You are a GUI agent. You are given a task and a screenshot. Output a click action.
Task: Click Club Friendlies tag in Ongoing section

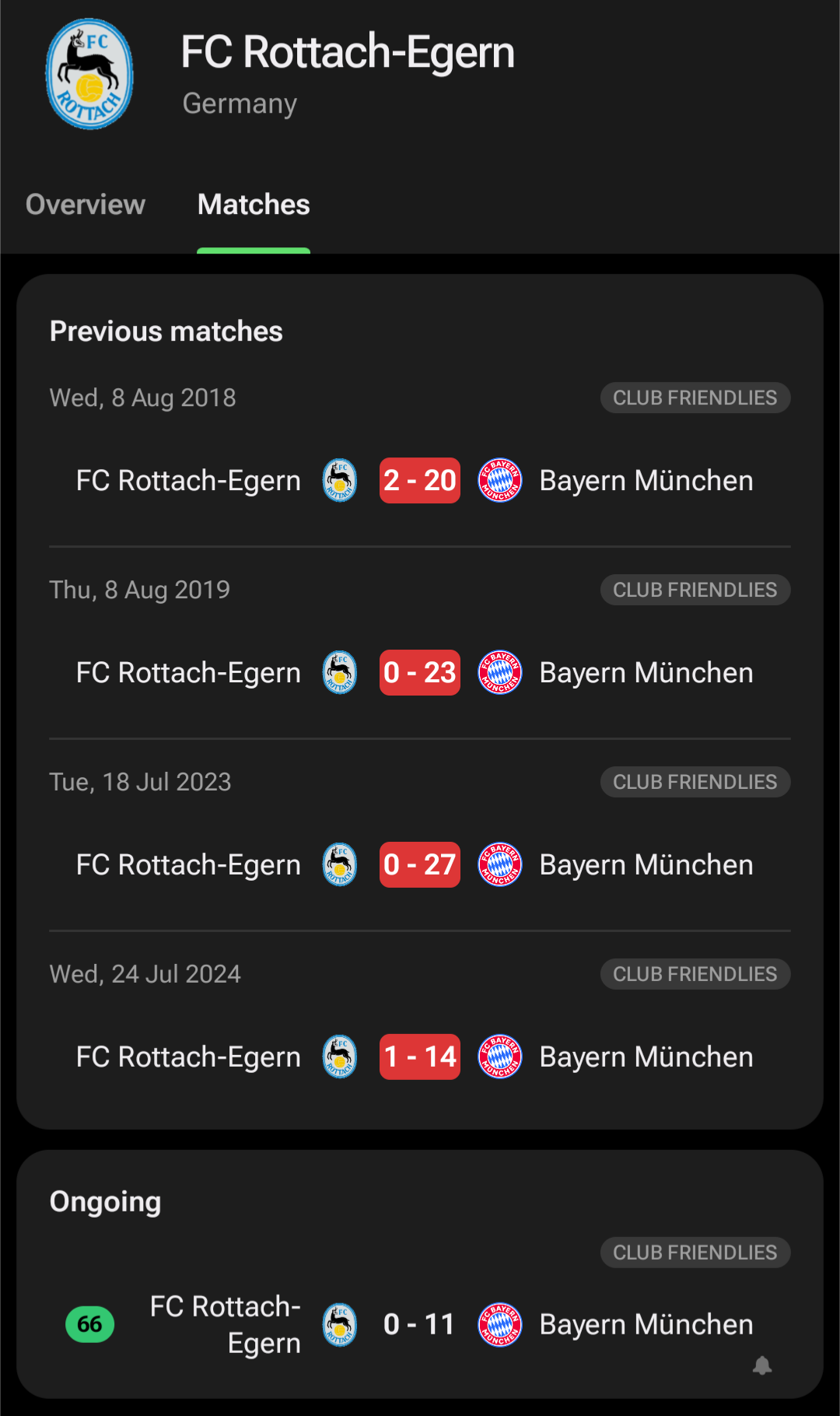pos(695,1253)
